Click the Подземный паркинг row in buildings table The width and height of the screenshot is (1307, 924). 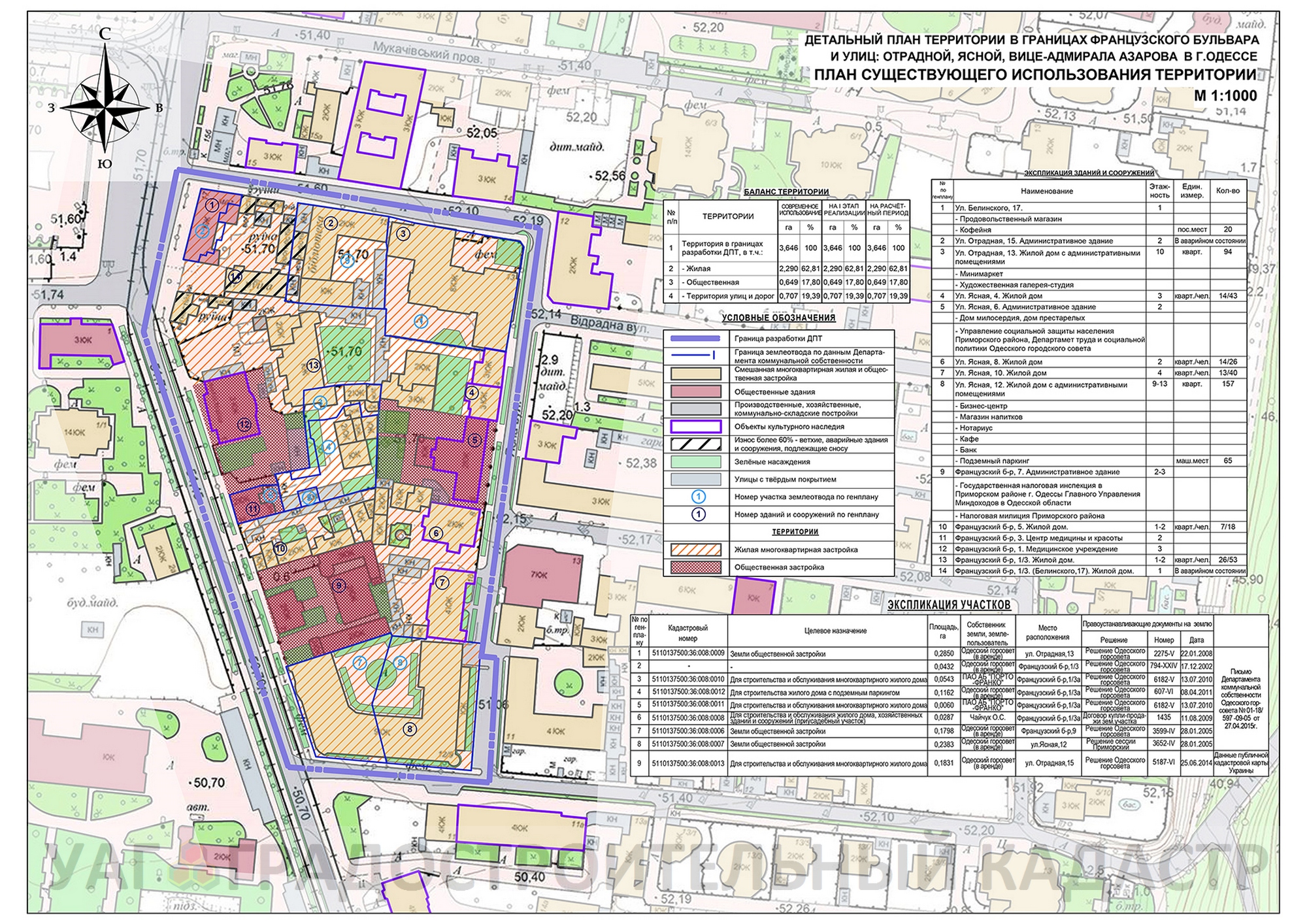pyautogui.click(x=994, y=461)
